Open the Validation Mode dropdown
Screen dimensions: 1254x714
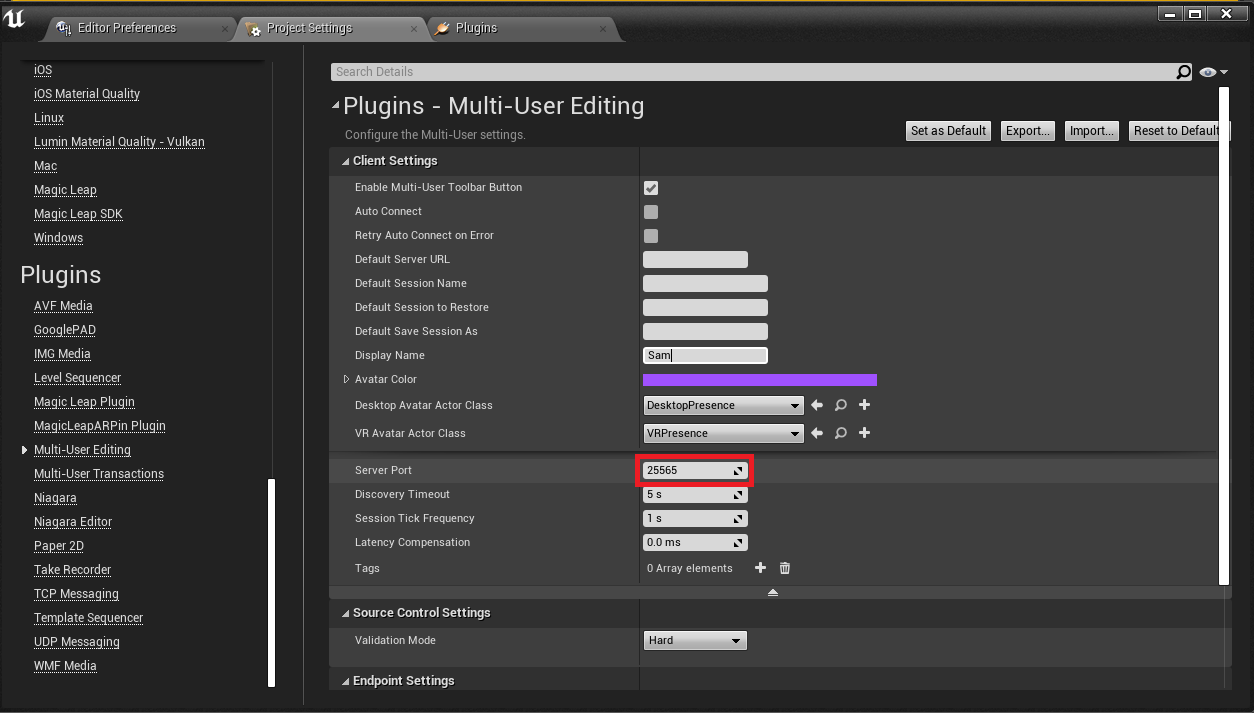point(695,640)
